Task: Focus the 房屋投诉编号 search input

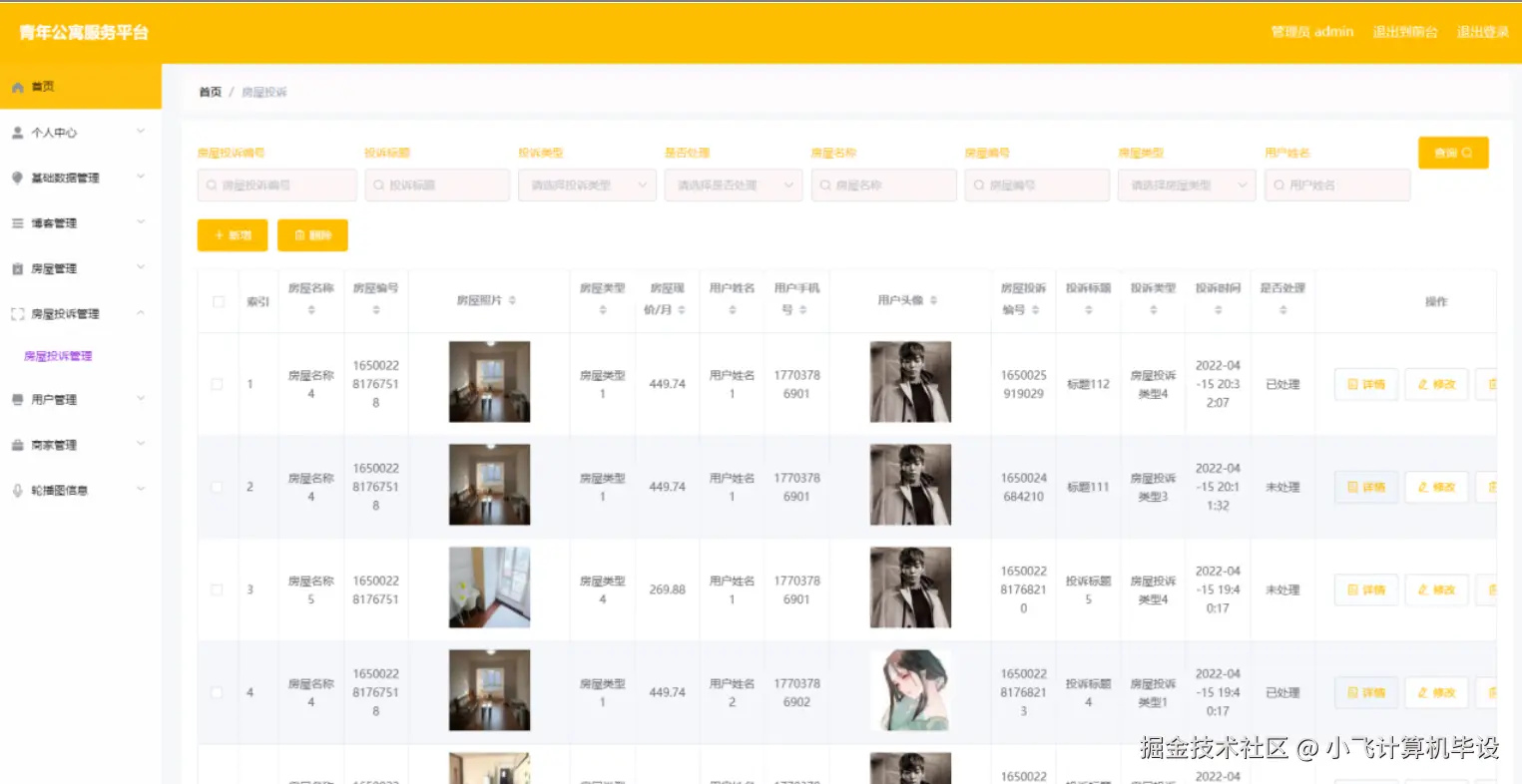Action: pos(277,186)
